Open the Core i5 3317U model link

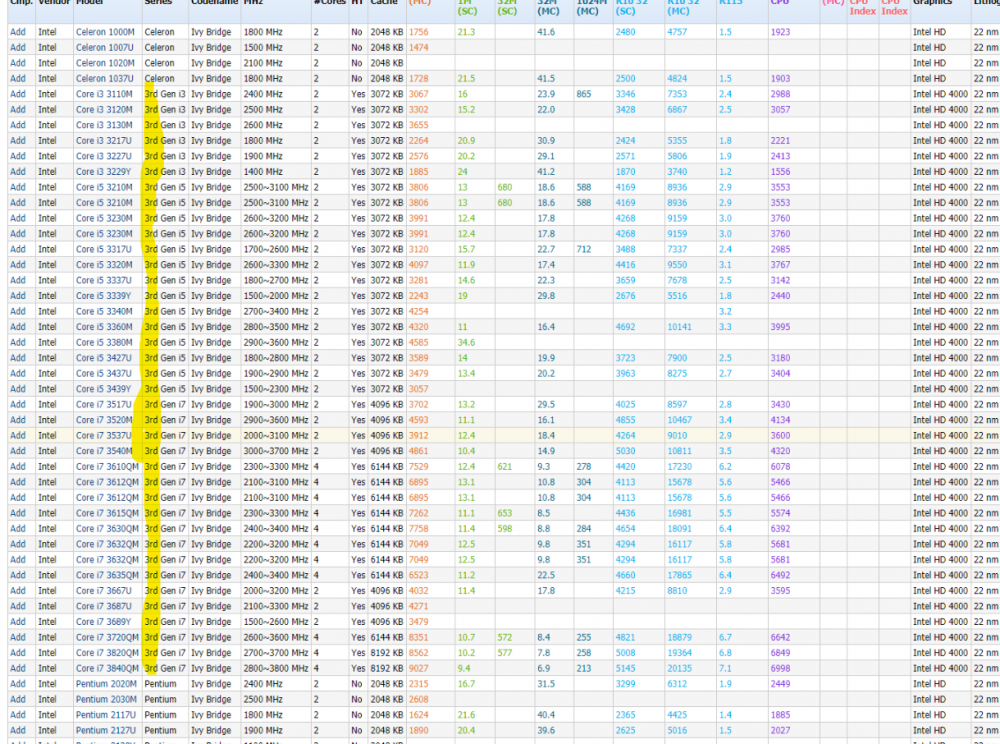click(104, 249)
